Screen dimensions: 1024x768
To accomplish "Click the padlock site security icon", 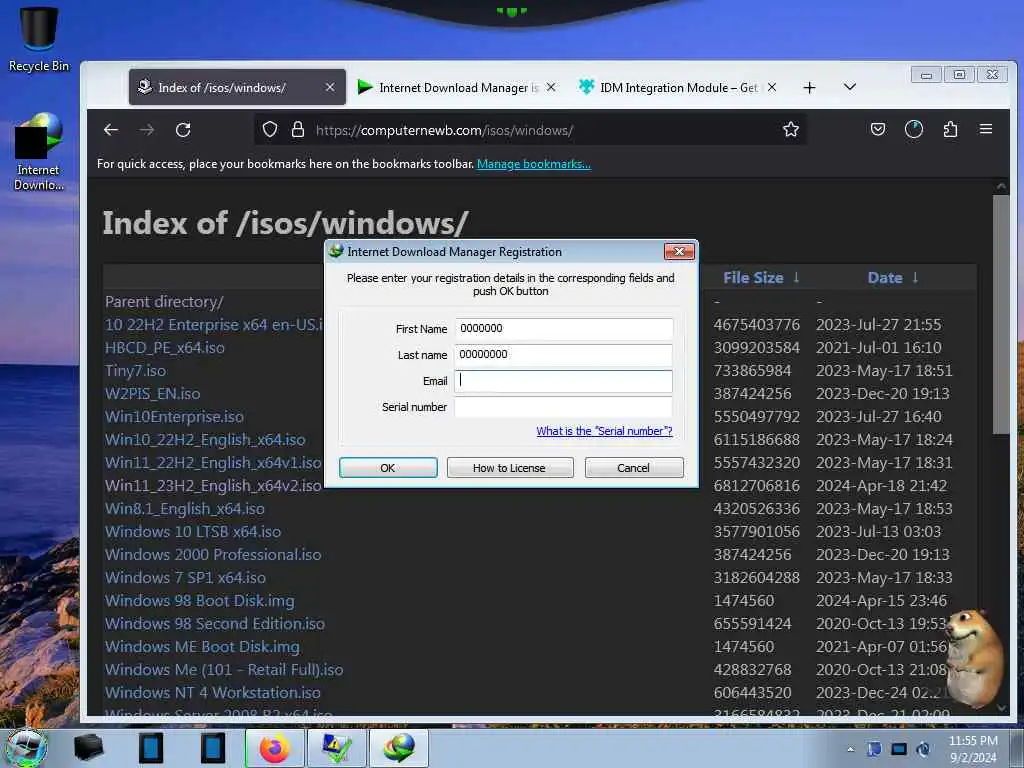I will pos(298,129).
